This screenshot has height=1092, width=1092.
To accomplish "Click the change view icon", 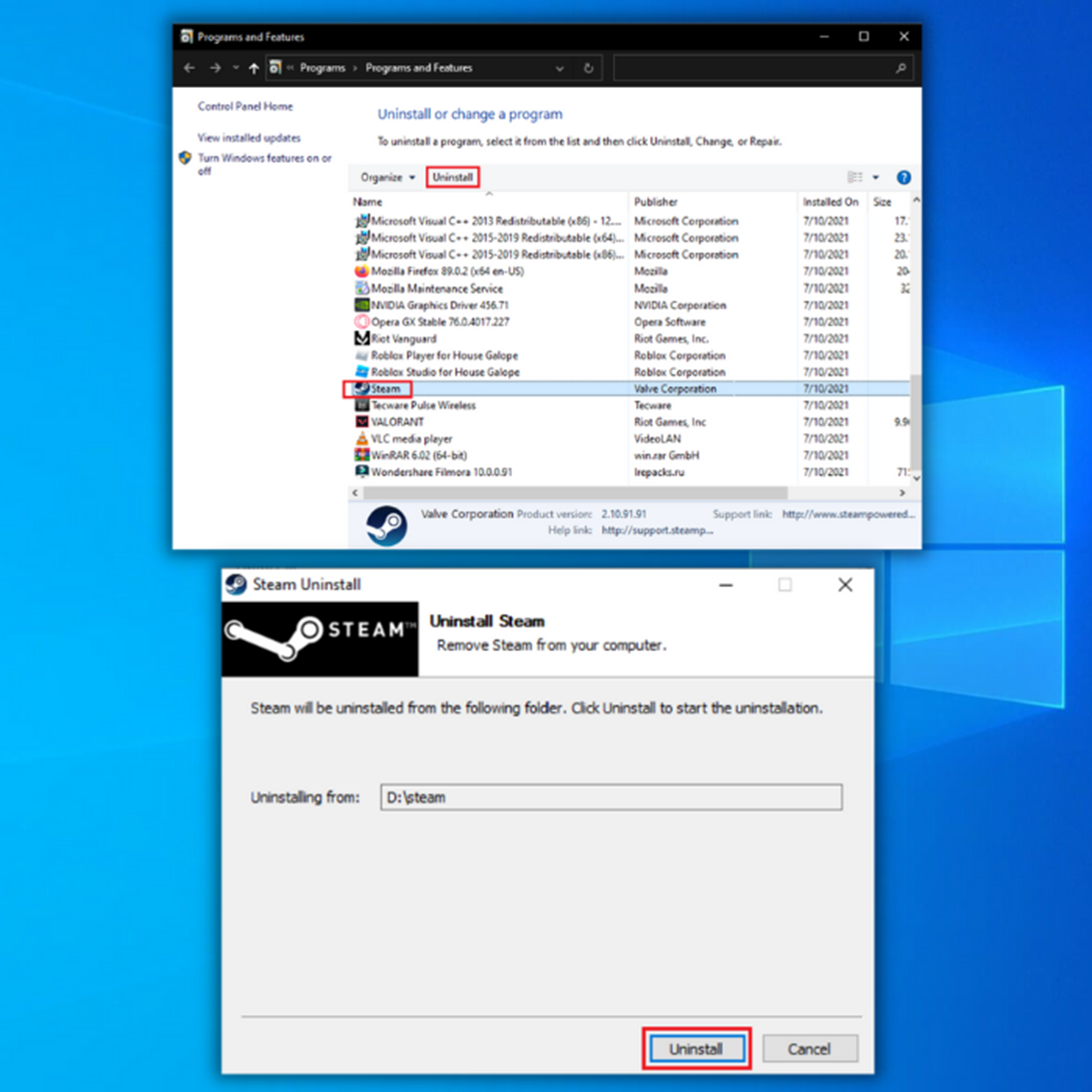I will pyautogui.click(x=854, y=177).
